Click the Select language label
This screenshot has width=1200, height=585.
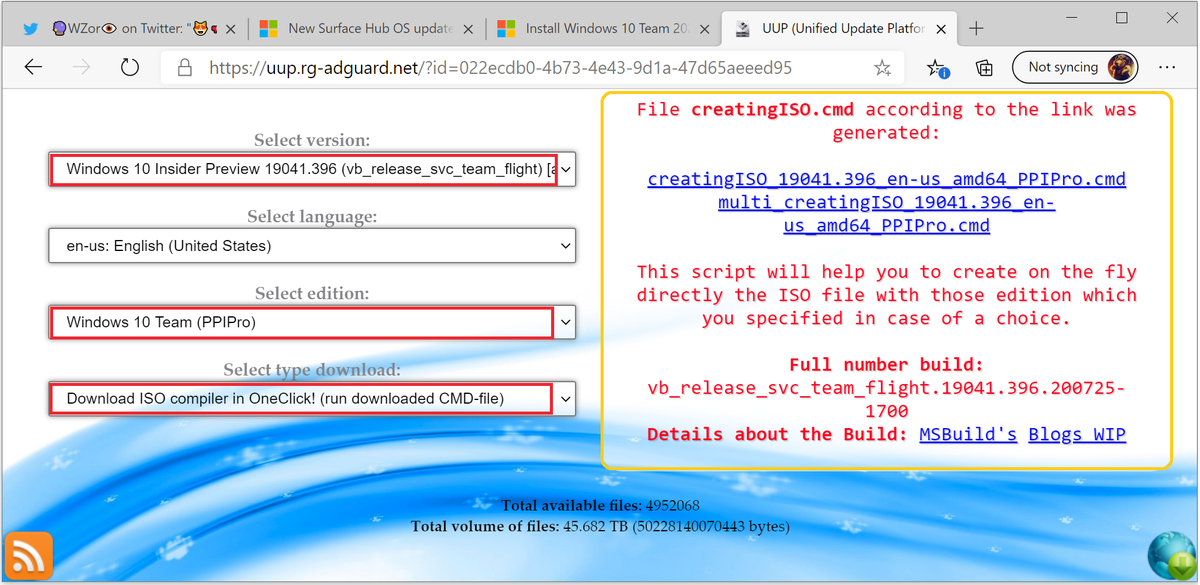pyautogui.click(x=312, y=216)
